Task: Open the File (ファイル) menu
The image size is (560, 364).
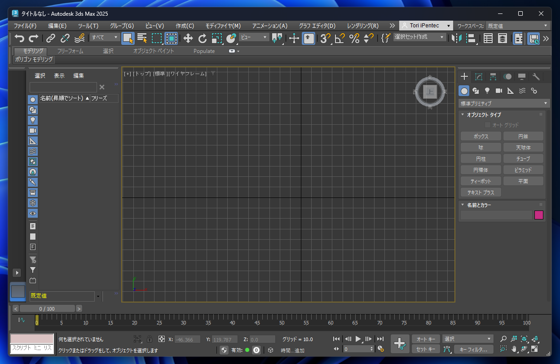Action: tap(25, 26)
